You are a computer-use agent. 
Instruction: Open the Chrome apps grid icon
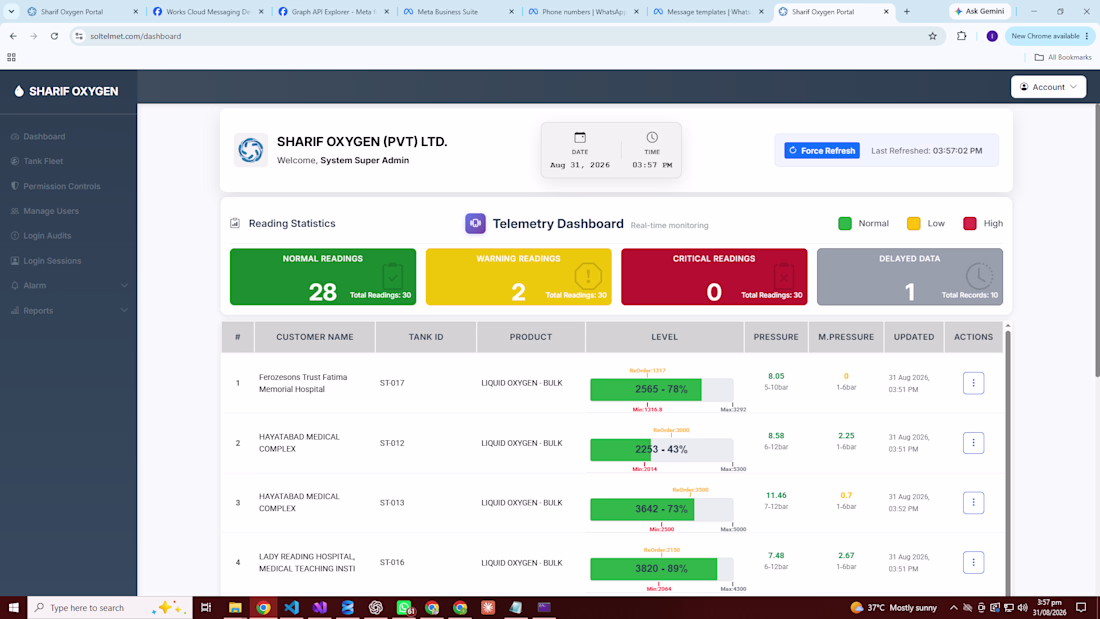pyautogui.click(x=11, y=58)
